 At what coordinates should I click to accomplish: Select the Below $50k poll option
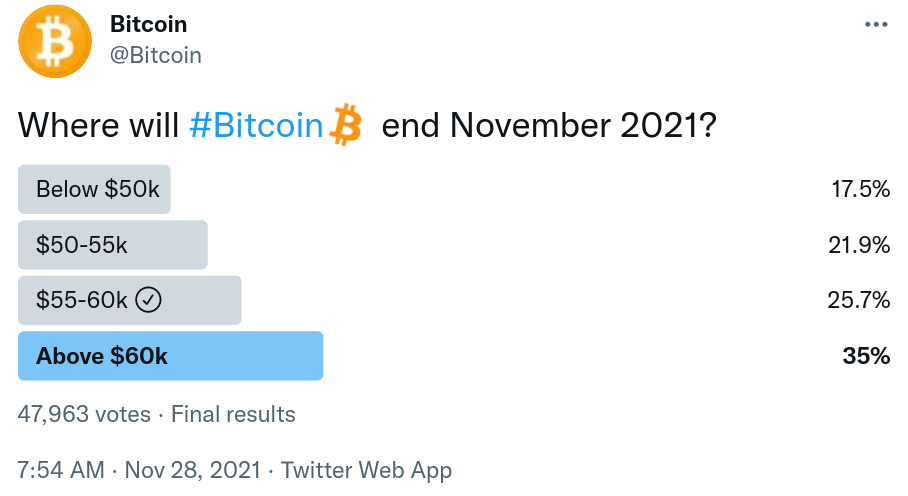(x=95, y=190)
